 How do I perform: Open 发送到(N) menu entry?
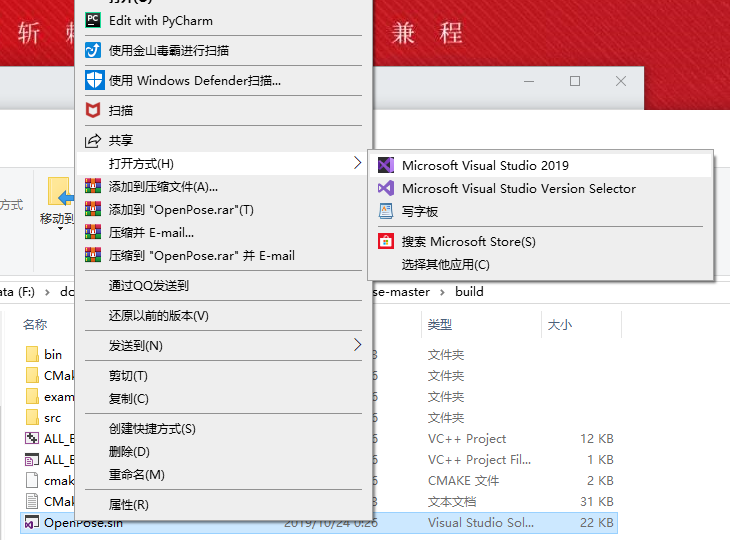pos(223,345)
